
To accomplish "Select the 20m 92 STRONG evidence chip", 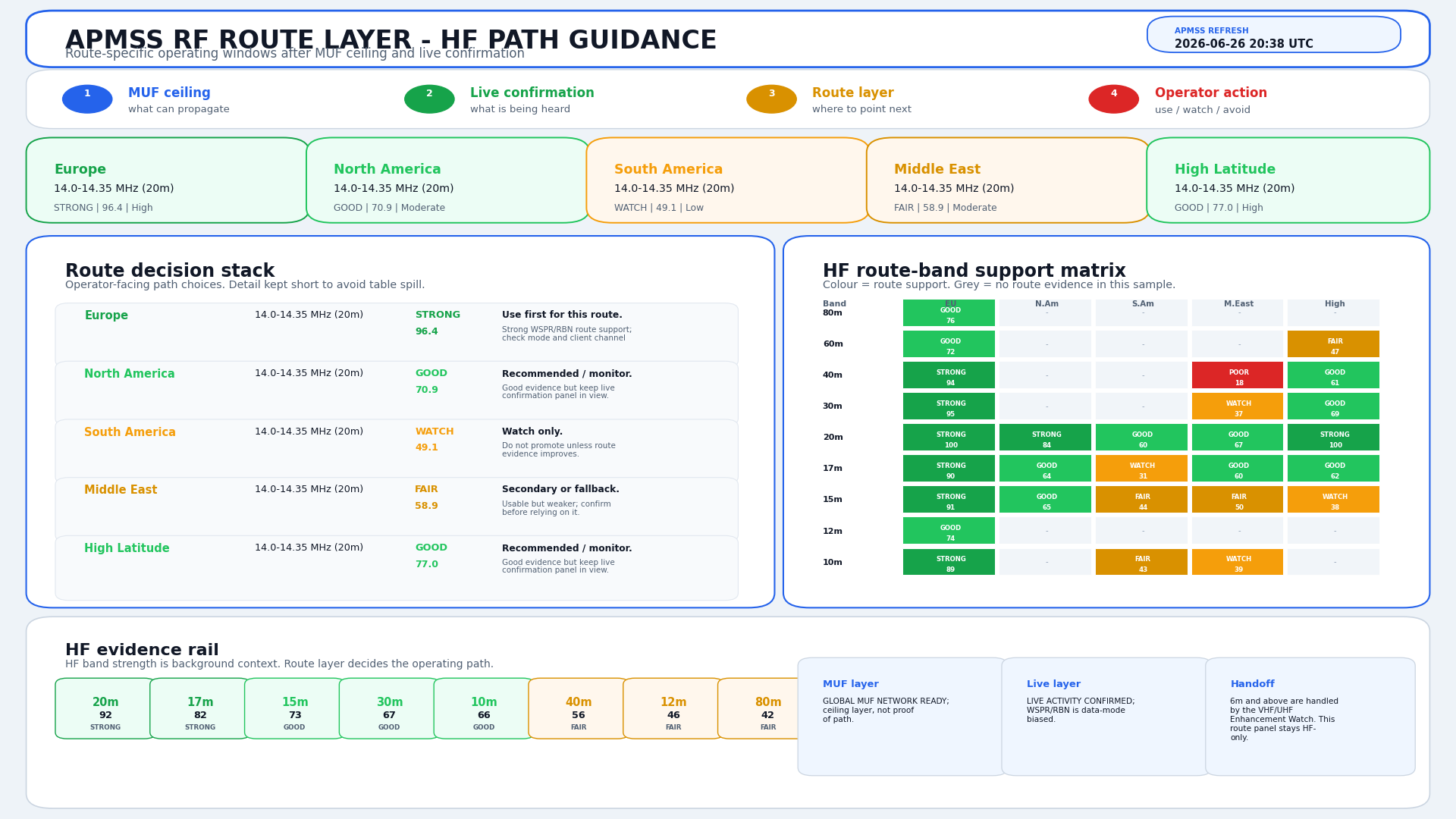I will click(x=105, y=709).
